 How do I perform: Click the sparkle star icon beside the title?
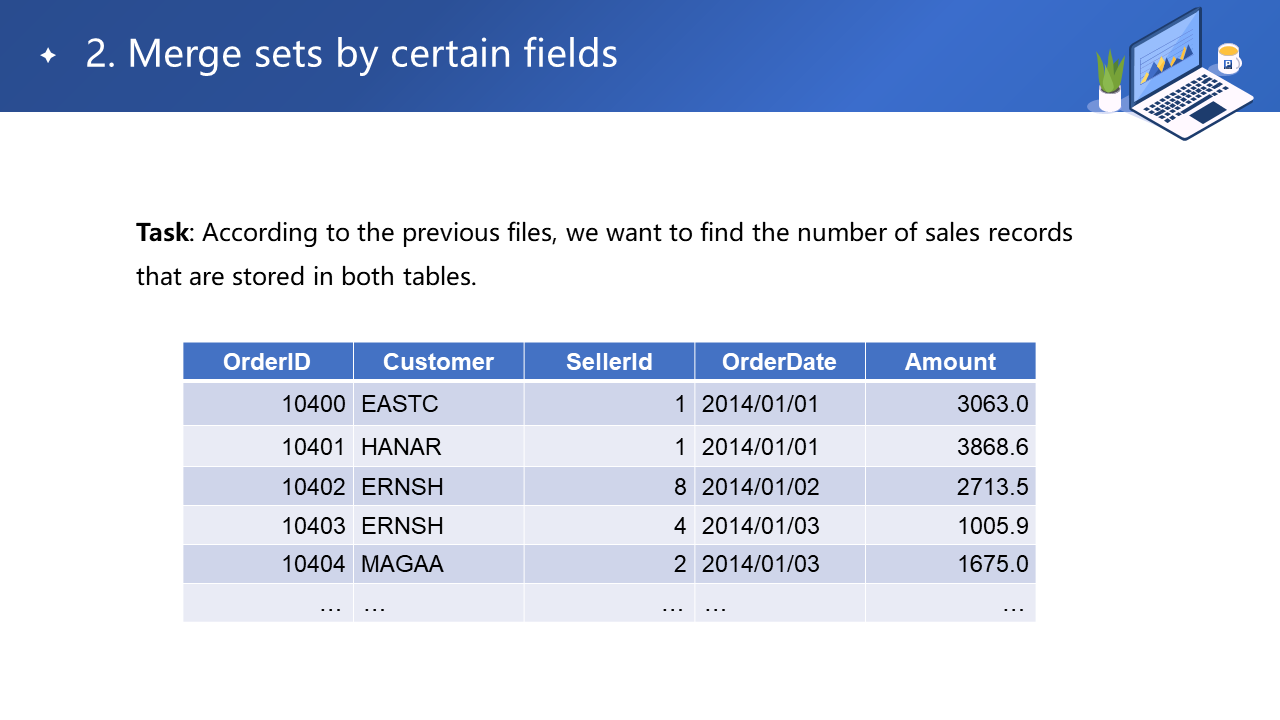[48, 56]
